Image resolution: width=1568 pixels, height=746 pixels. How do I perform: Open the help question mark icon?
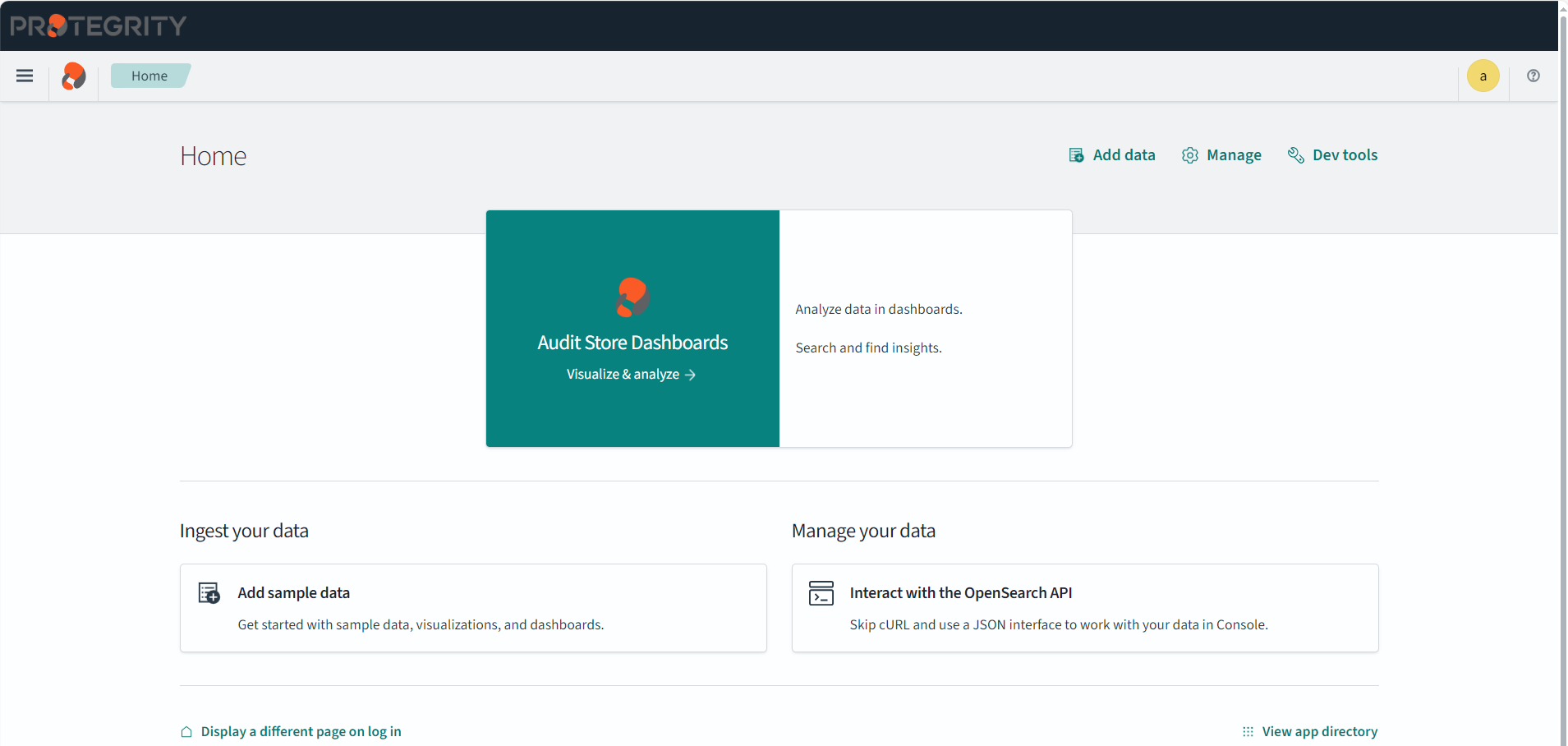click(1534, 76)
